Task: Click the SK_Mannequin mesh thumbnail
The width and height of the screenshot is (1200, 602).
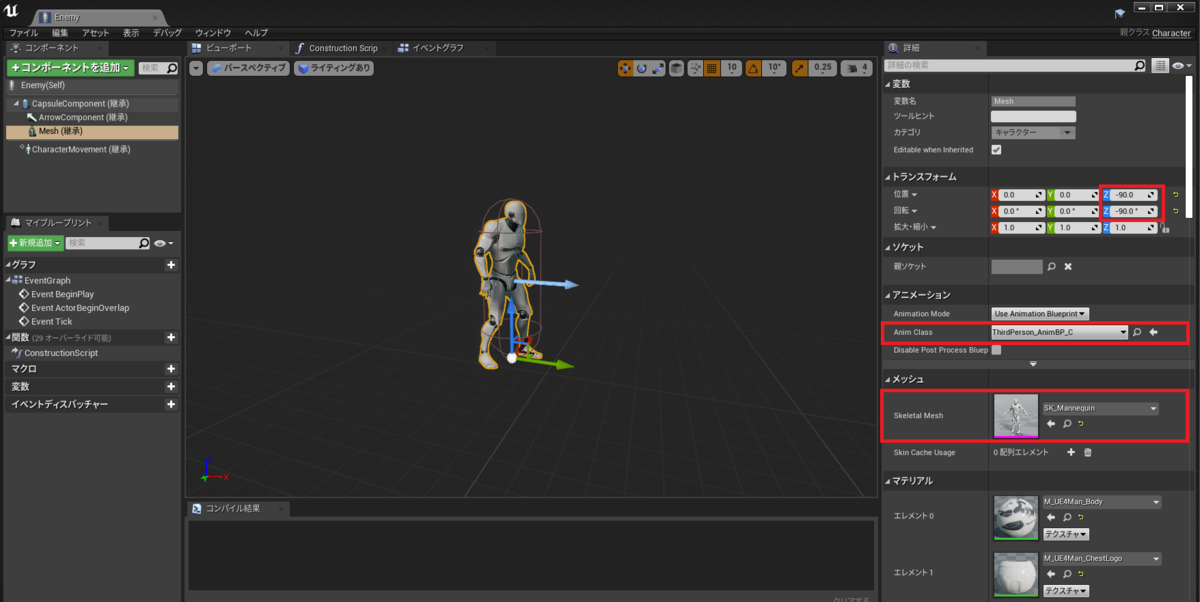Action: tap(1016, 415)
